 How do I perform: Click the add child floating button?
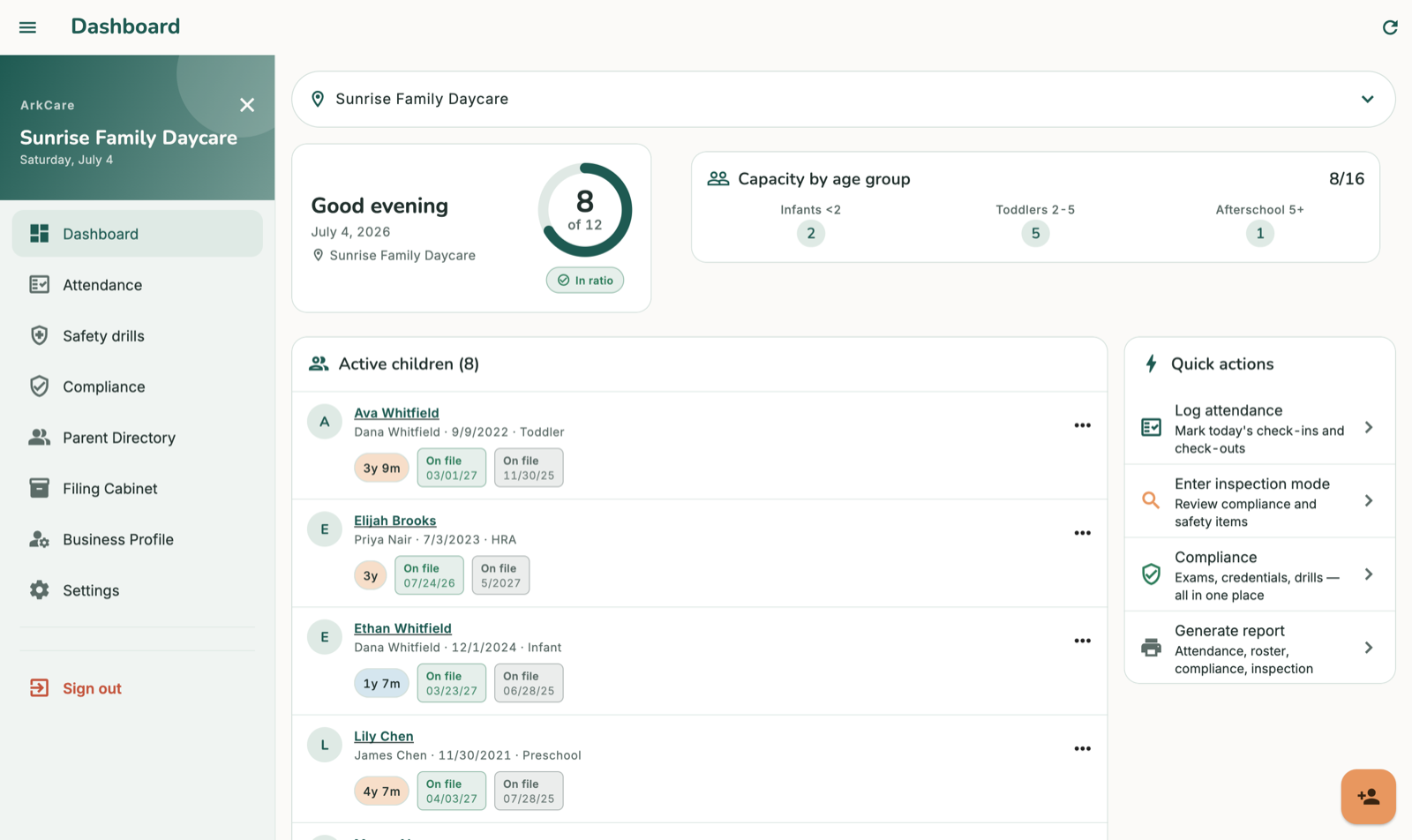[1369, 797]
